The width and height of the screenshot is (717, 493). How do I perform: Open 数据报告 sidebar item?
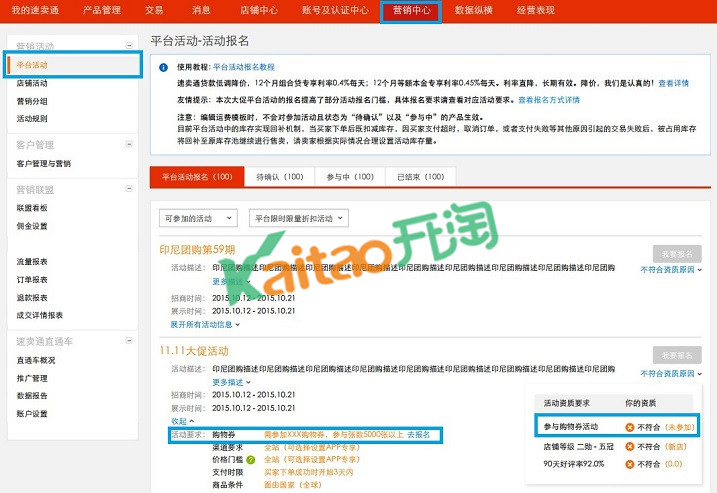[32, 396]
